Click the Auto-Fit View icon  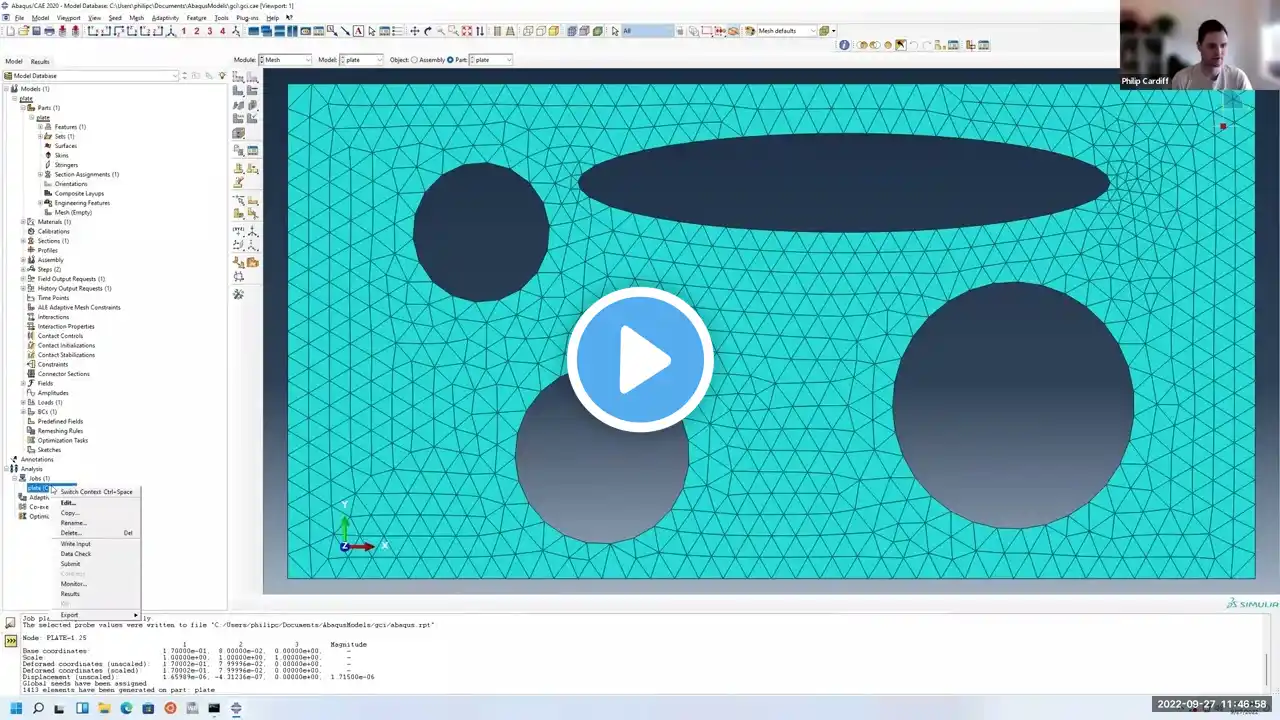pyautogui.click(x=466, y=31)
